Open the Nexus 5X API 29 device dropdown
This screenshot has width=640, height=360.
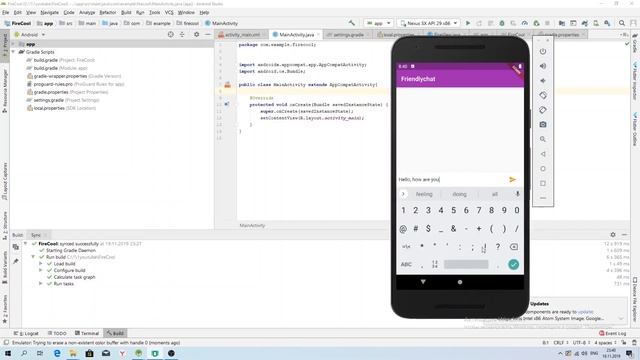[429, 23]
